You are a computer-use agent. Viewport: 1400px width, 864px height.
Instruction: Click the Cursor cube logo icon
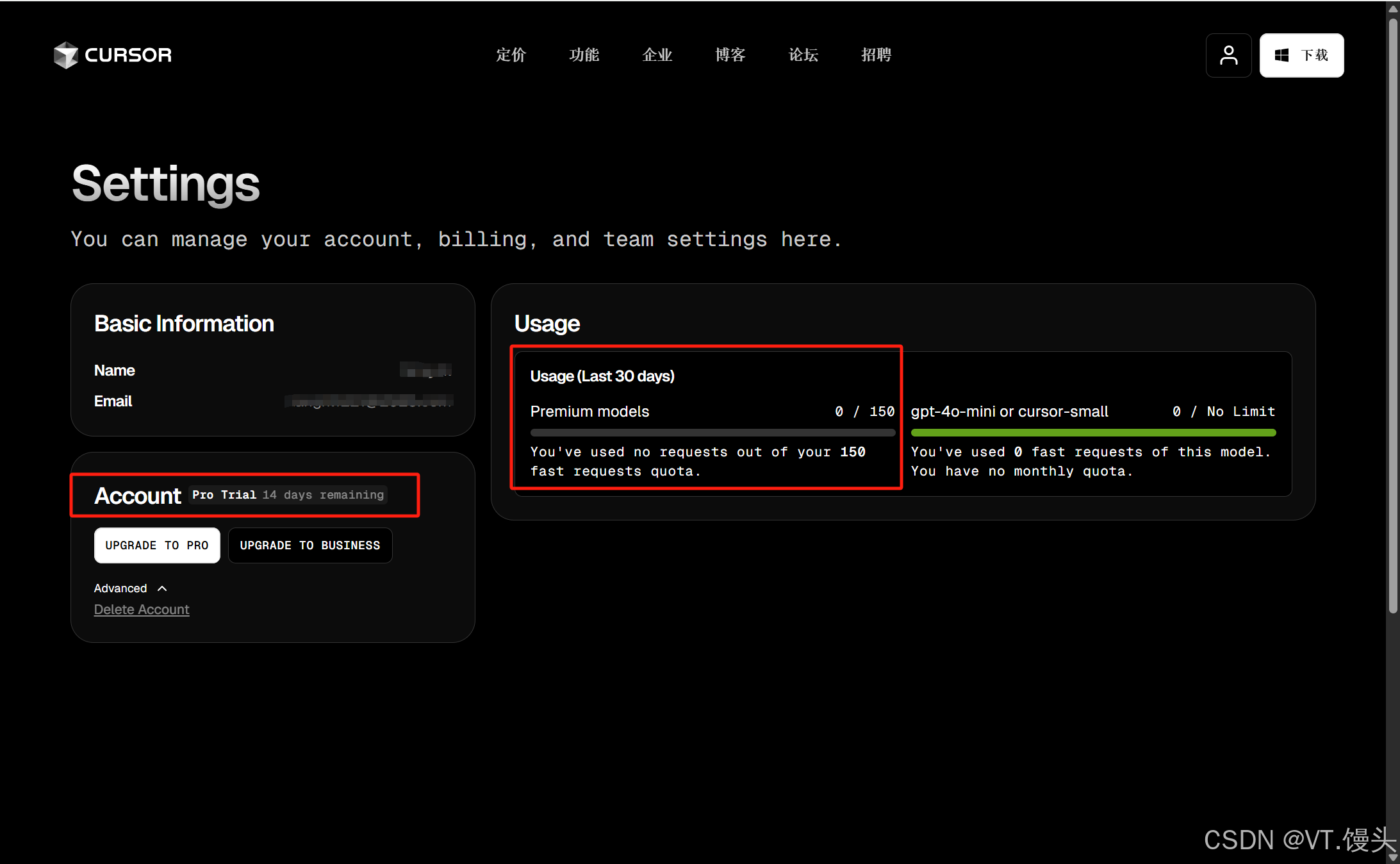tap(65, 55)
